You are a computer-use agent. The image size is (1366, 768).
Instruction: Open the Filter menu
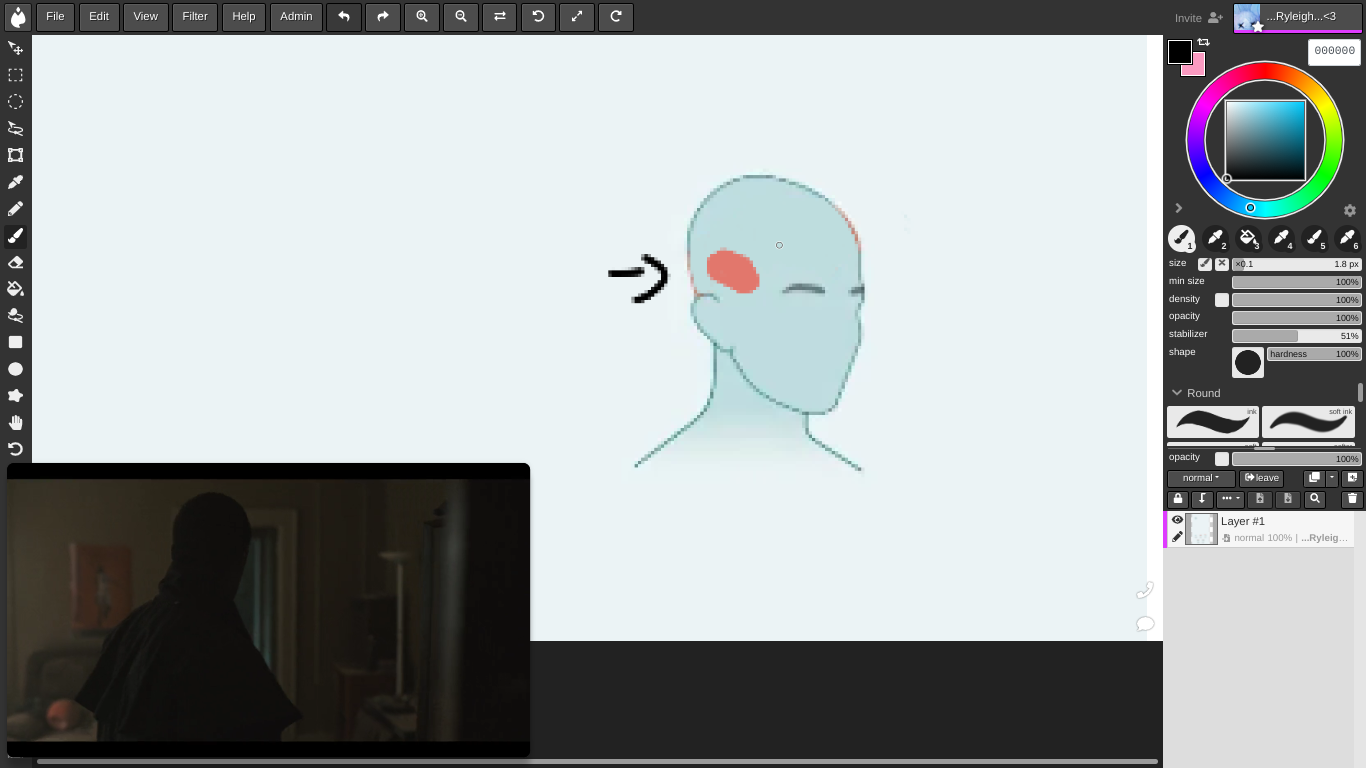(194, 17)
